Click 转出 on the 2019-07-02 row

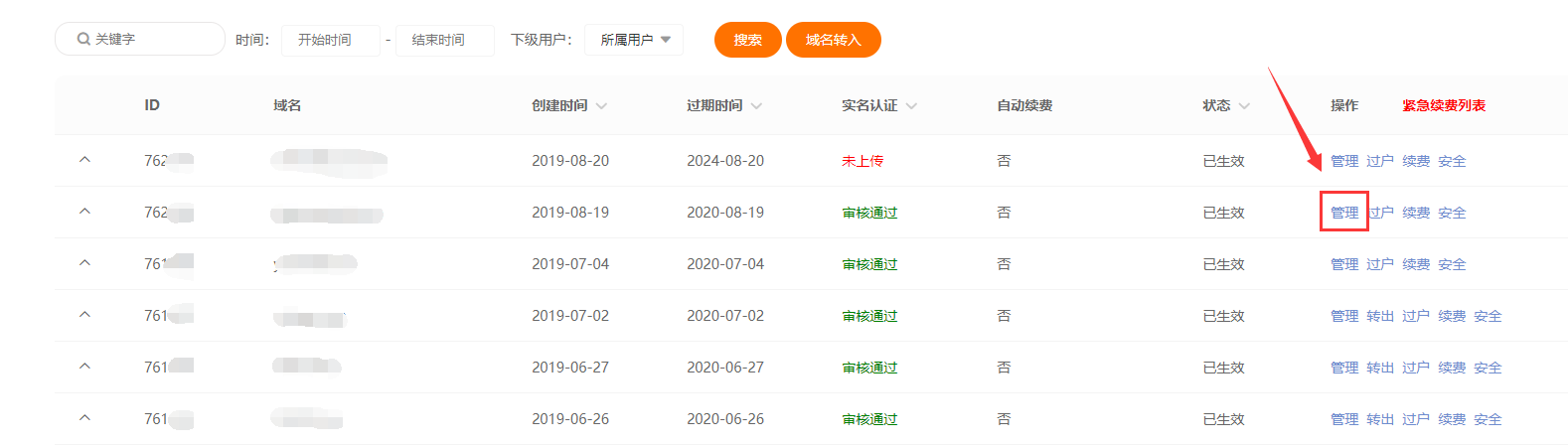(1380, 316)
